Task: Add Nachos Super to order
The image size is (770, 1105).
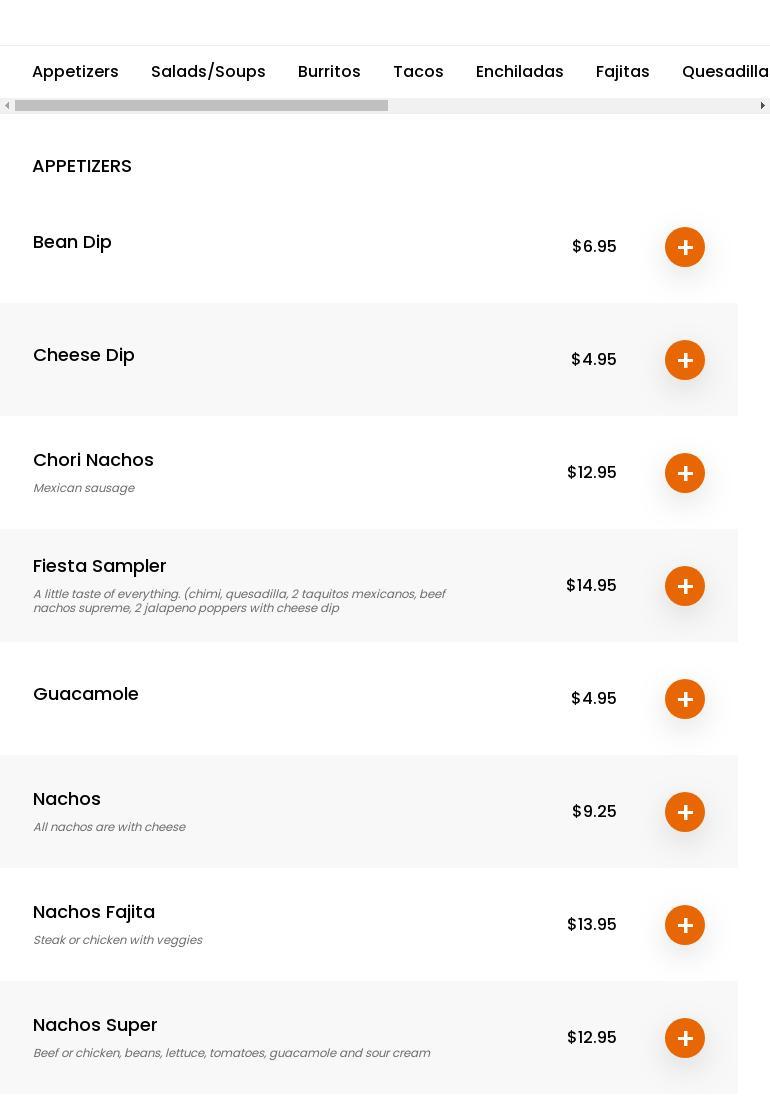Action: point(685,1038)
